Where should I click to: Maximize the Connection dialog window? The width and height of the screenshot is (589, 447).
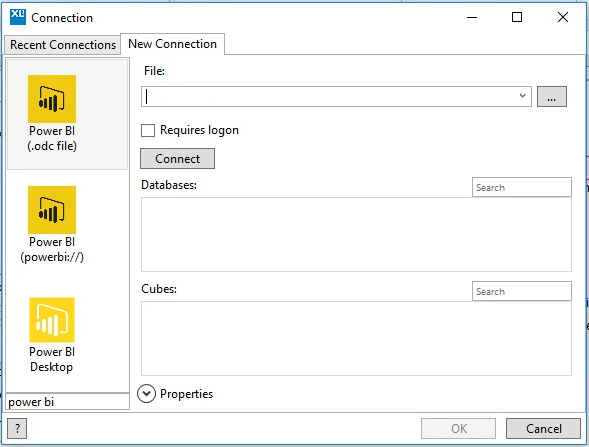pos(517,17)
